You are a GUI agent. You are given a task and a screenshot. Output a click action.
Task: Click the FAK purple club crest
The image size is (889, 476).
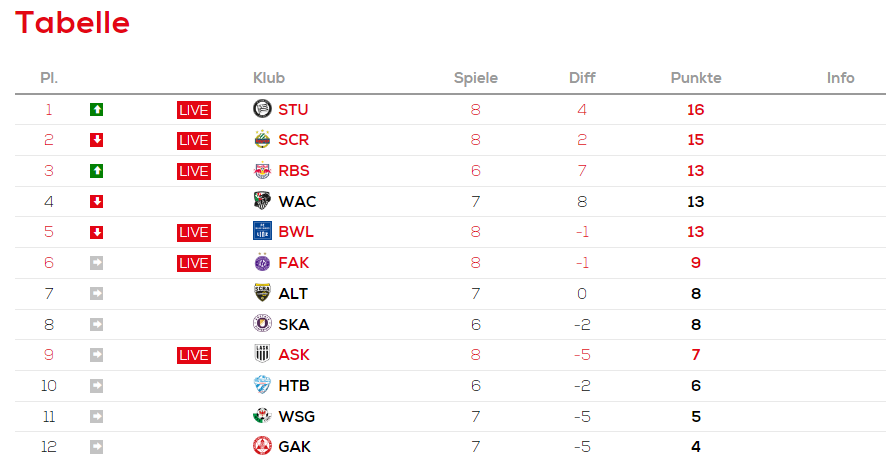click(262, 263)
